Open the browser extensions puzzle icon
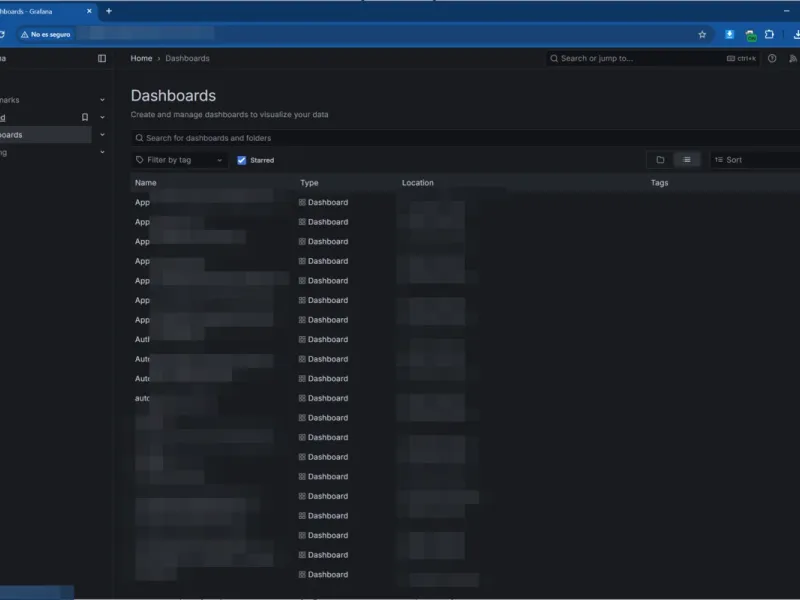This screenshot has width=800, height=600. pyautogui.click(x=769, y=35)
